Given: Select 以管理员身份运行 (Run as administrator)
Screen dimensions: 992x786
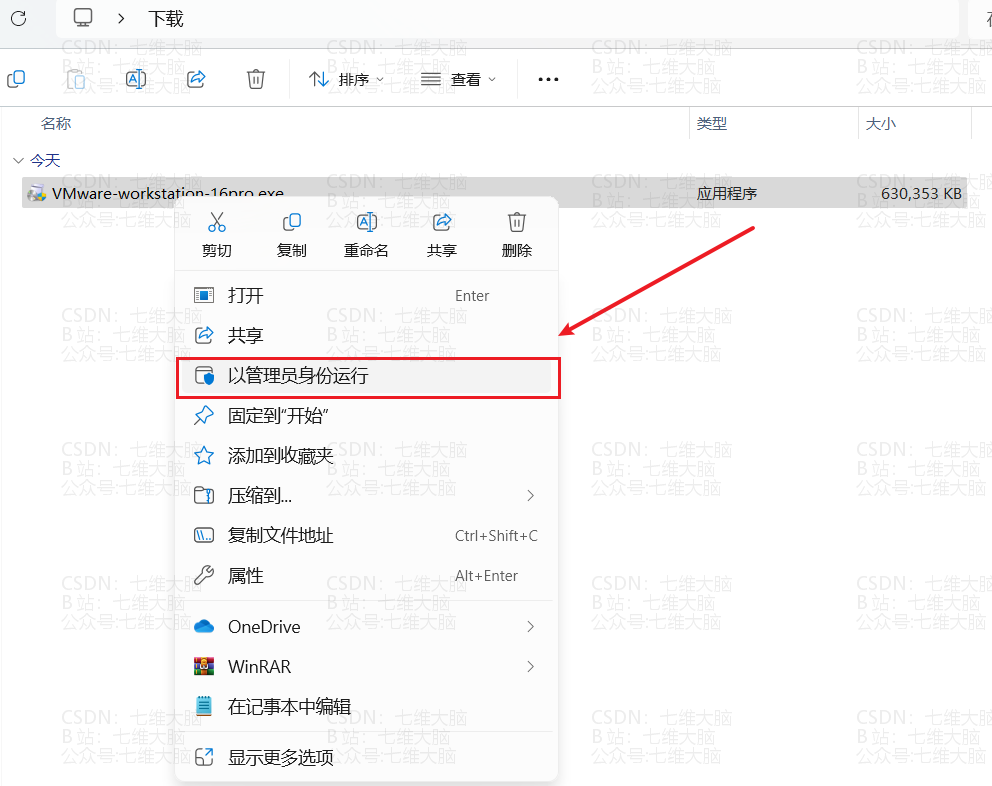Looking at the screenshot, I should (x=367, y=376).
